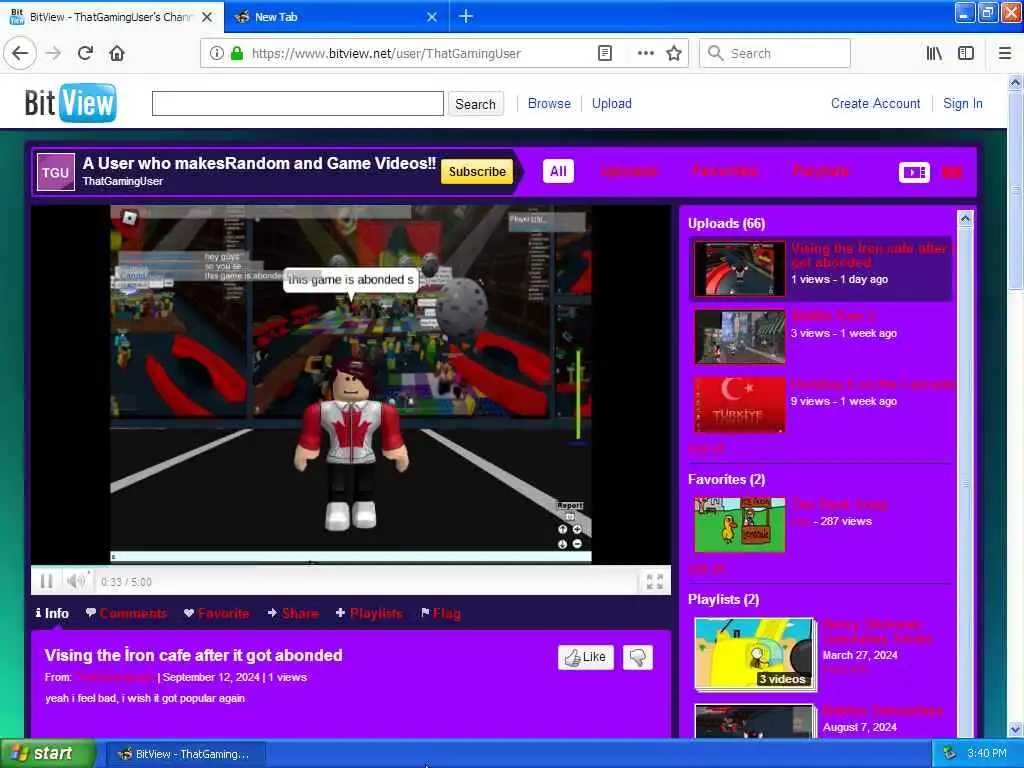Show site information icon in address bar

pyautogui.click(x=216, y=53)
